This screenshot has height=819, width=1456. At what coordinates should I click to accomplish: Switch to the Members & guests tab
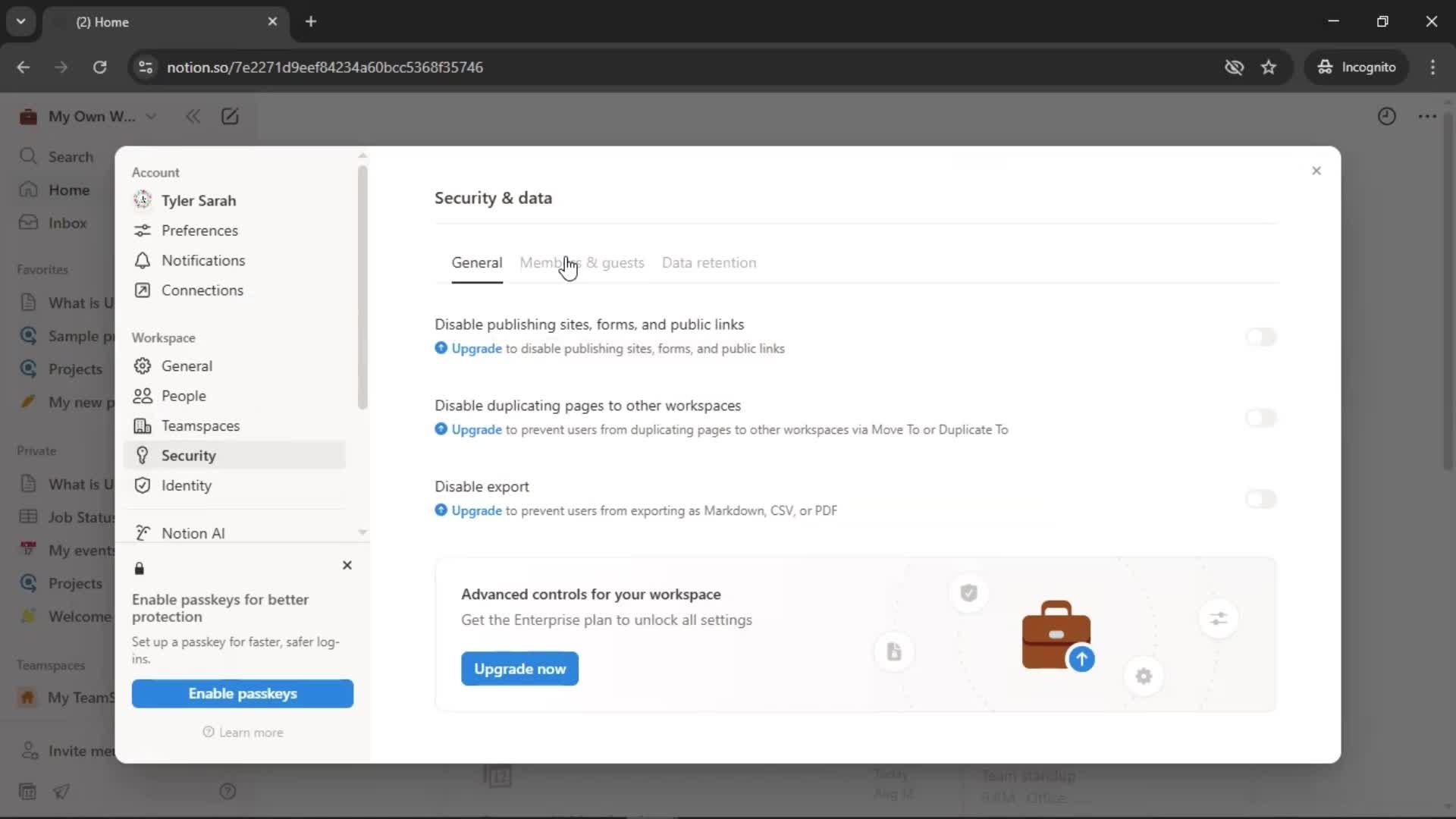click(x=582, y=262)
